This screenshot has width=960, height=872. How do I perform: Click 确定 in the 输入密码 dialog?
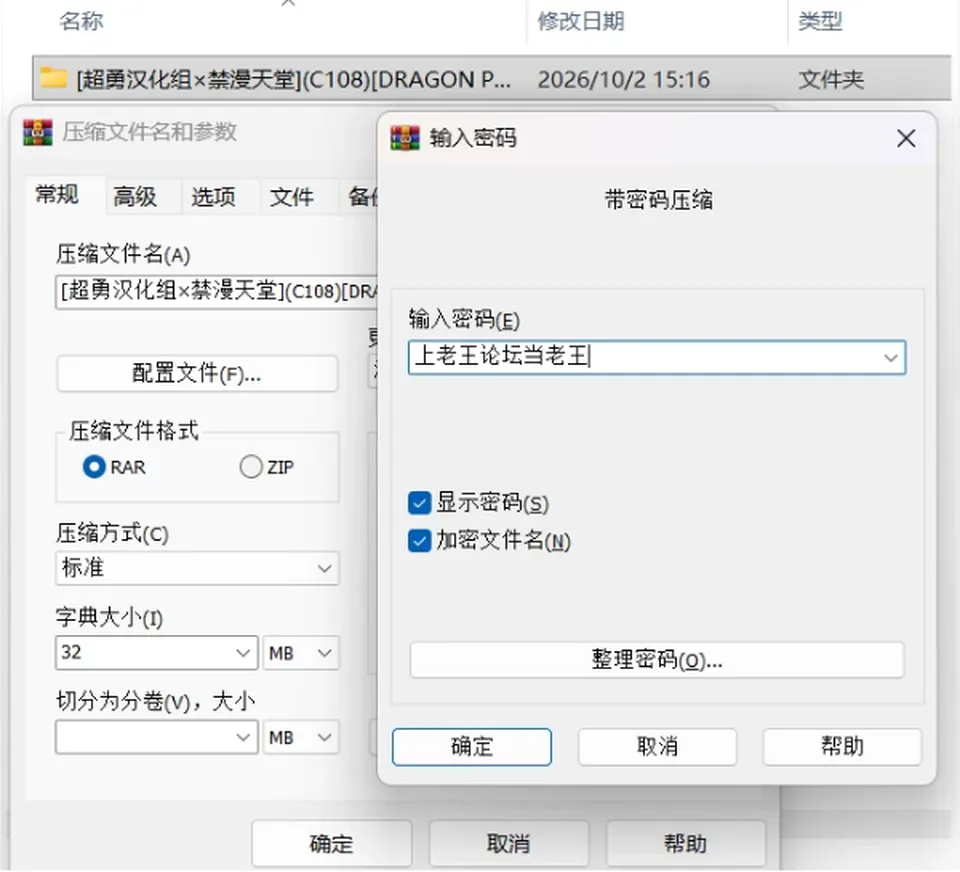[472, 746]
